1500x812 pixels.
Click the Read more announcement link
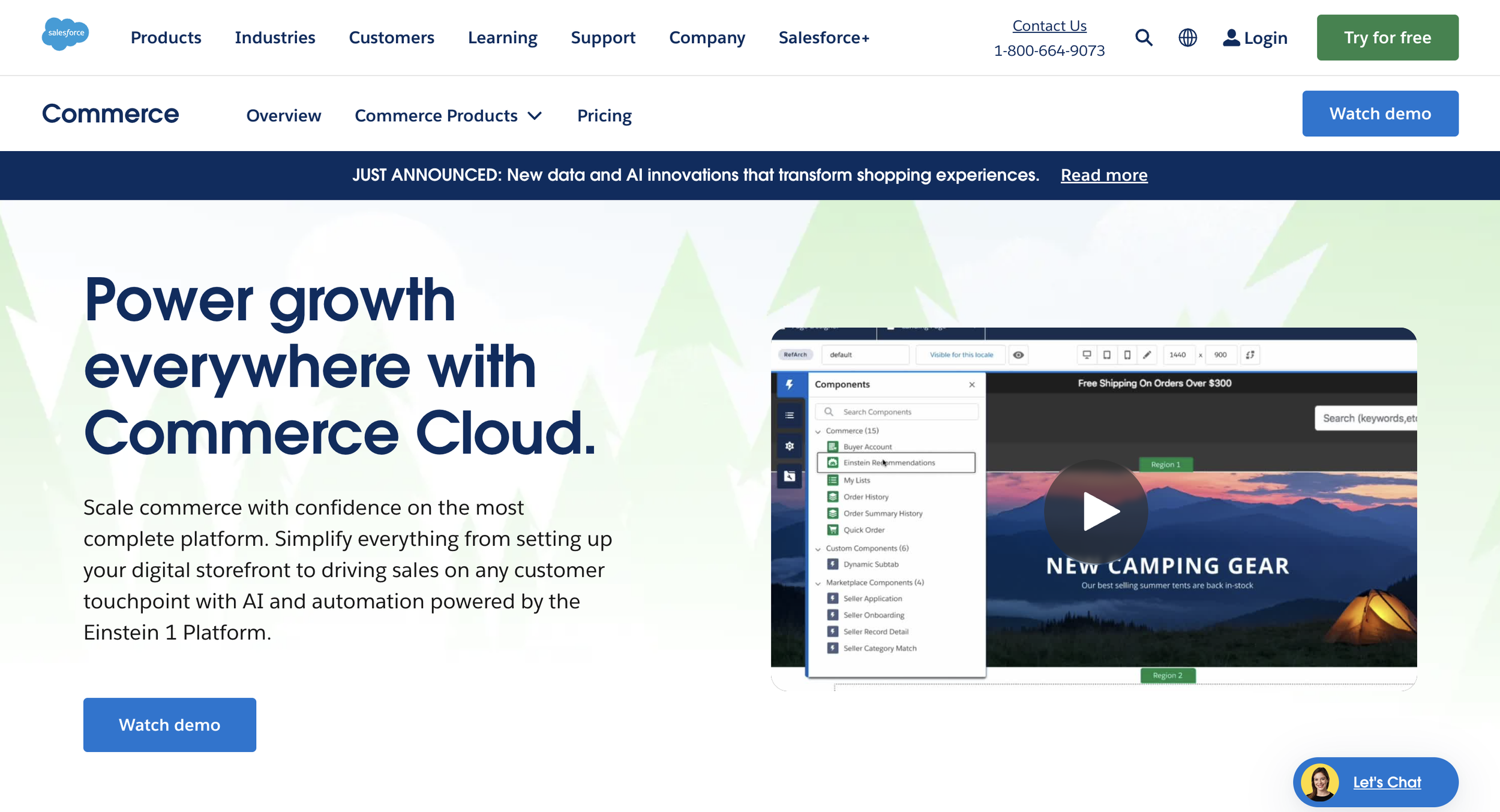(1104, 175)
